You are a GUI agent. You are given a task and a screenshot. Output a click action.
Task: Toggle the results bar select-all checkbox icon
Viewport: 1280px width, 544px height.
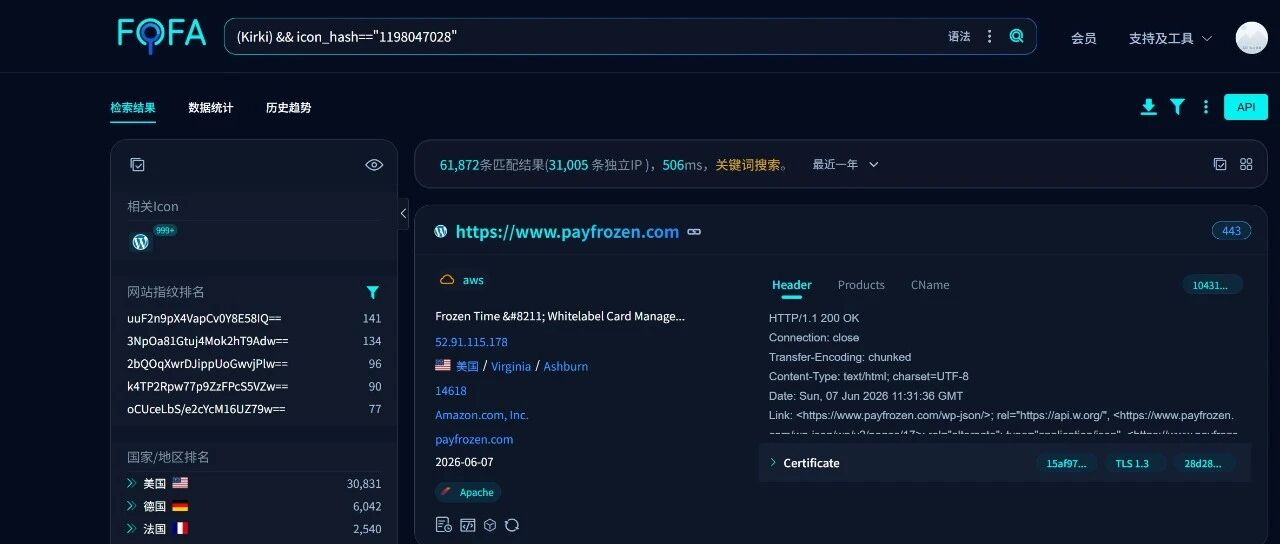(x=1220, y=164)
